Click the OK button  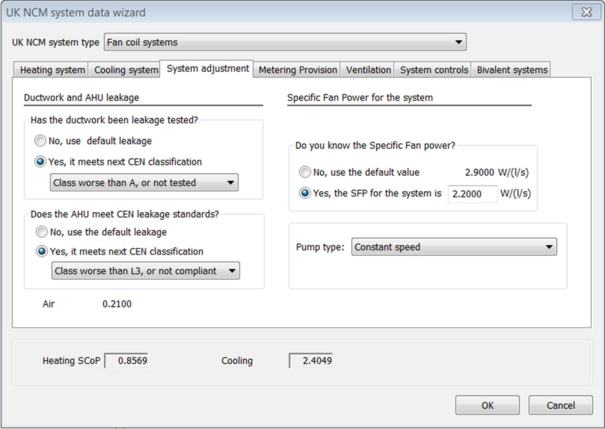pos(487,405)
